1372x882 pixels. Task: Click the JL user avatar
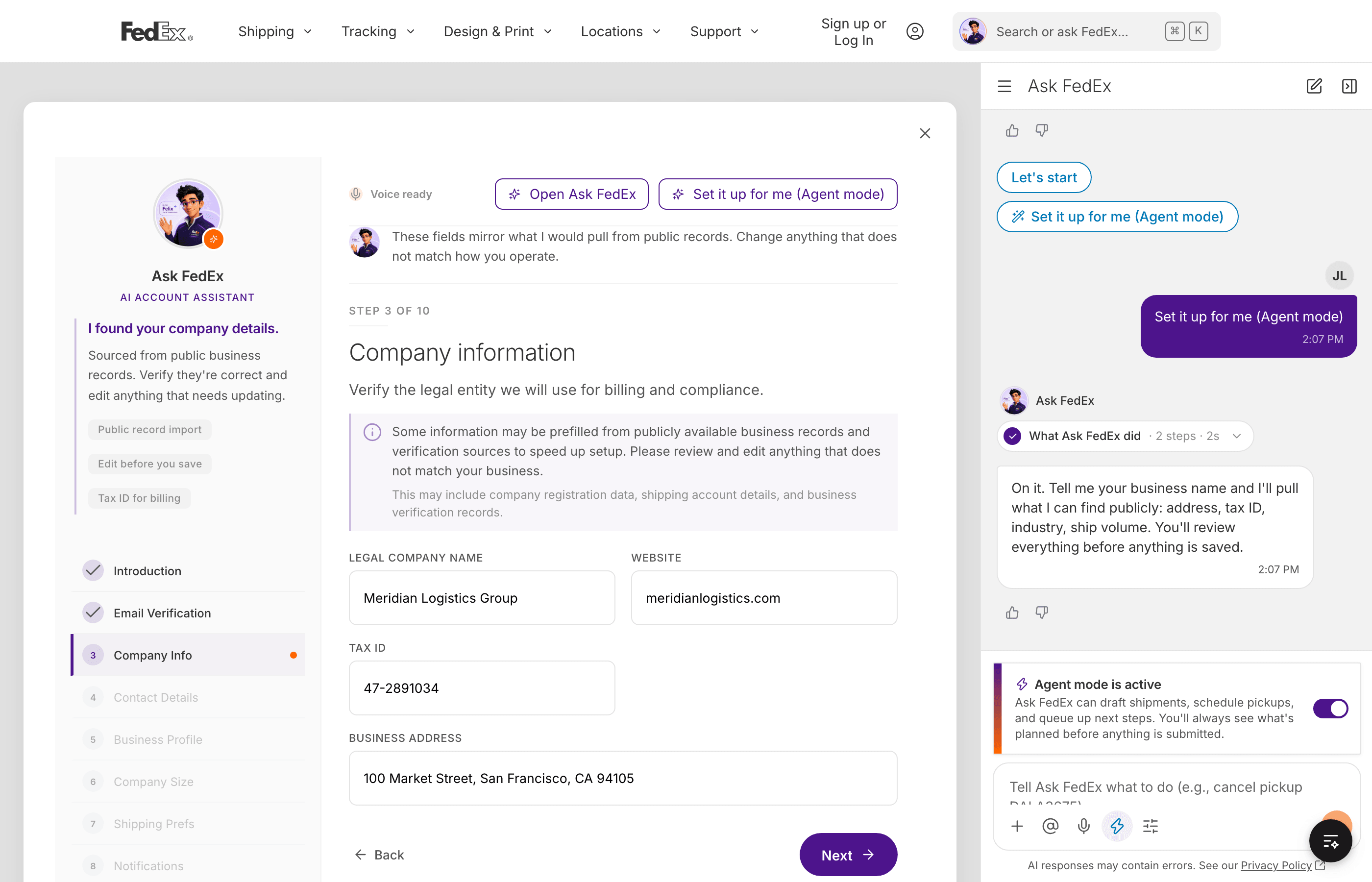1339,276
